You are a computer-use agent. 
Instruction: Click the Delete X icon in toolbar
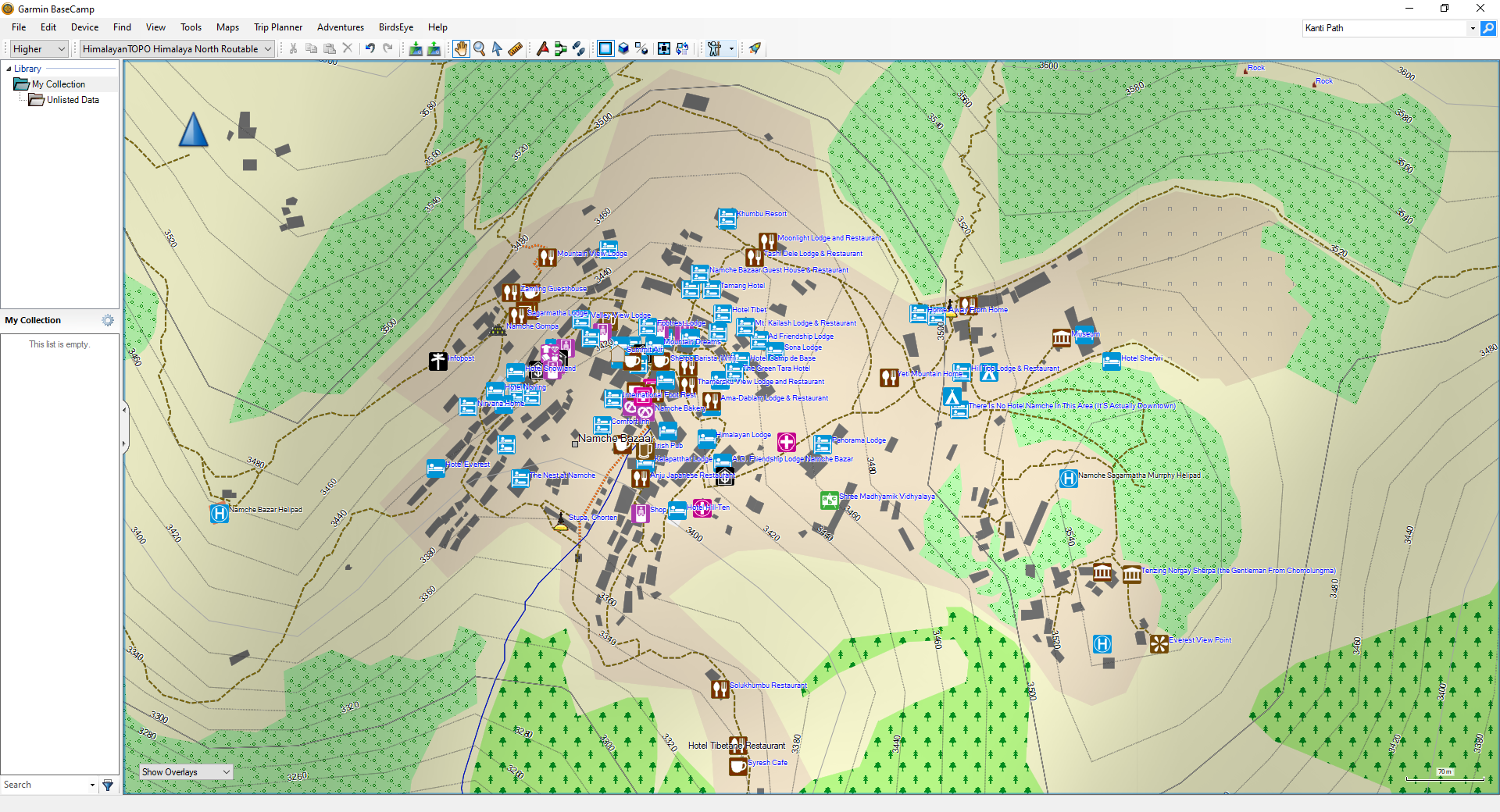tap(348, 48)
